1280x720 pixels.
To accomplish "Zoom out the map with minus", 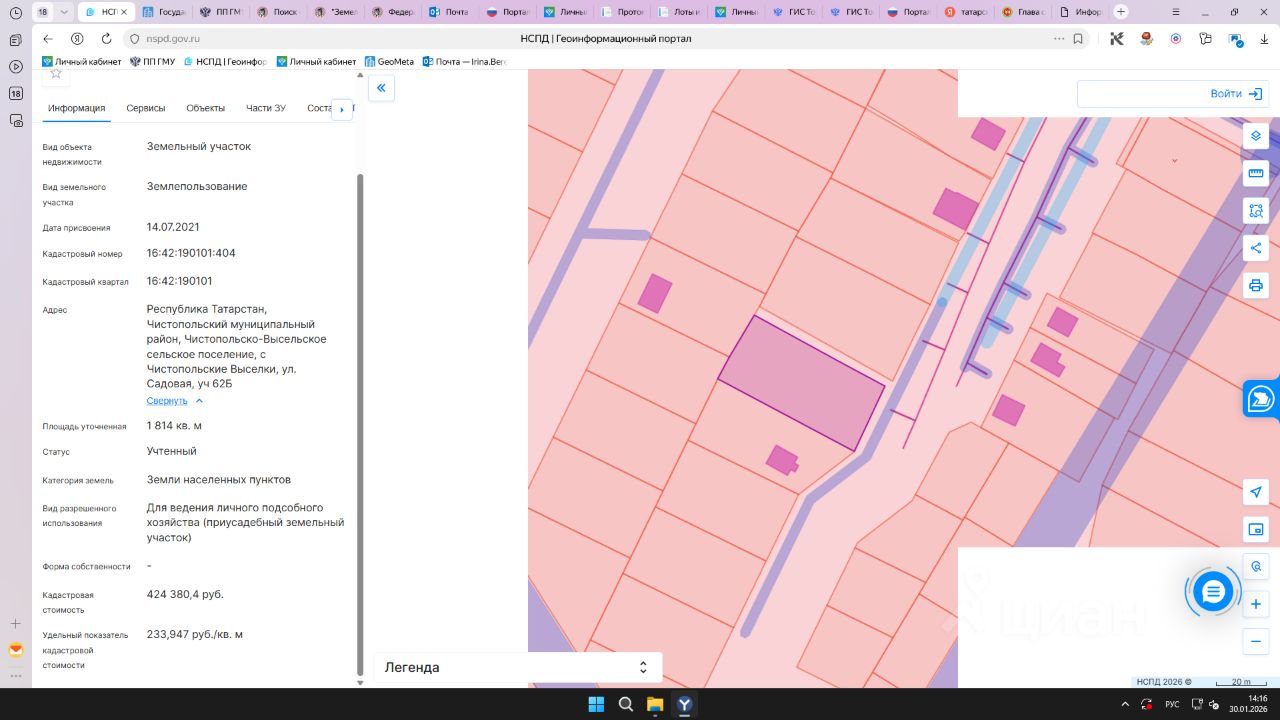I will (x=1256, y=641).
